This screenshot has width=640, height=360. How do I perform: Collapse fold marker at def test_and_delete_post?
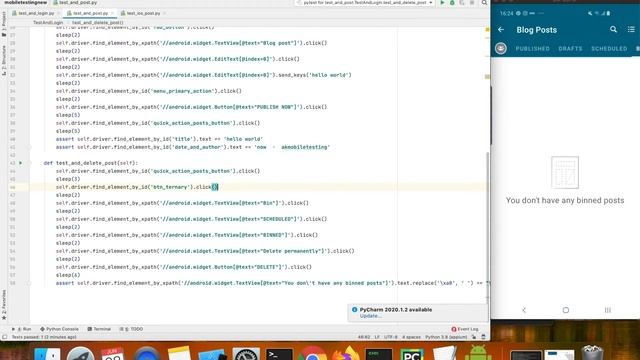coord(29,163)
